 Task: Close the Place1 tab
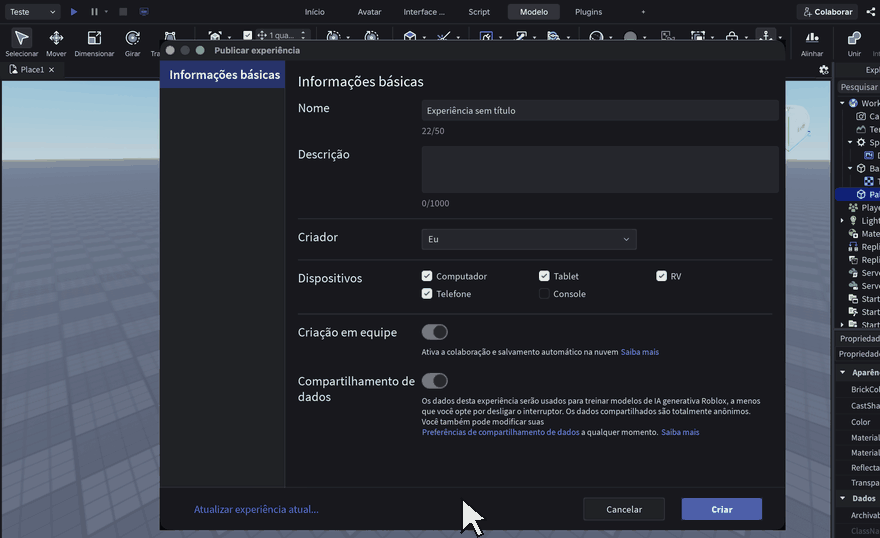tap(51, 70)
